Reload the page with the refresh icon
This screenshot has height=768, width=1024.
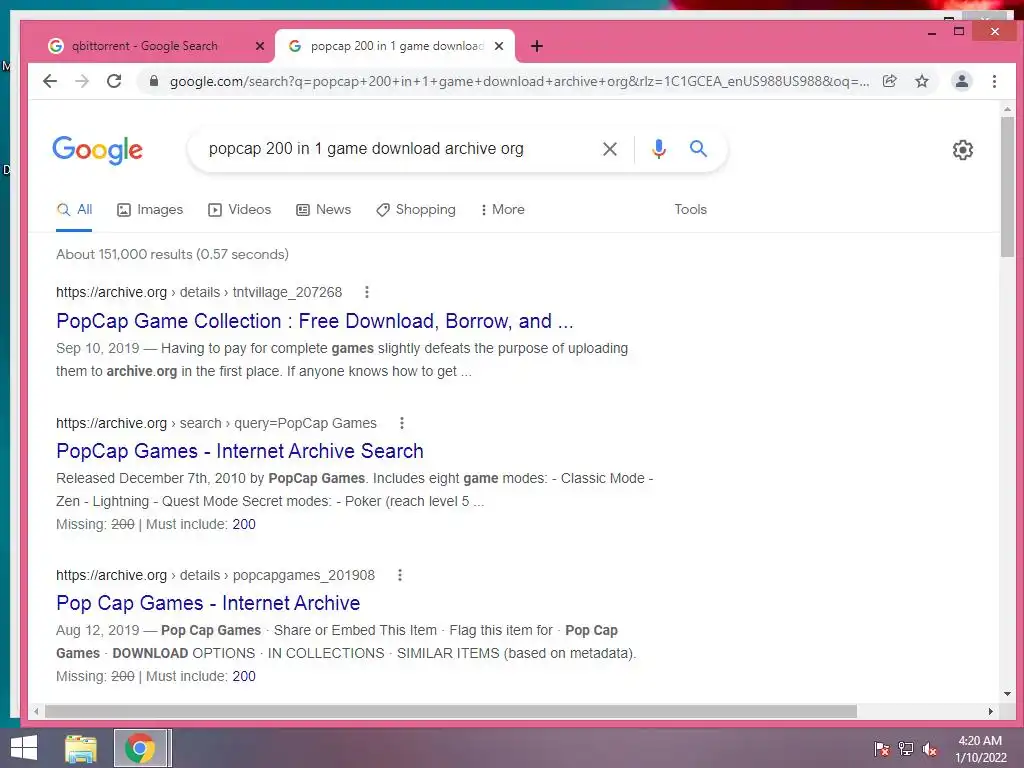click(114, 81)
